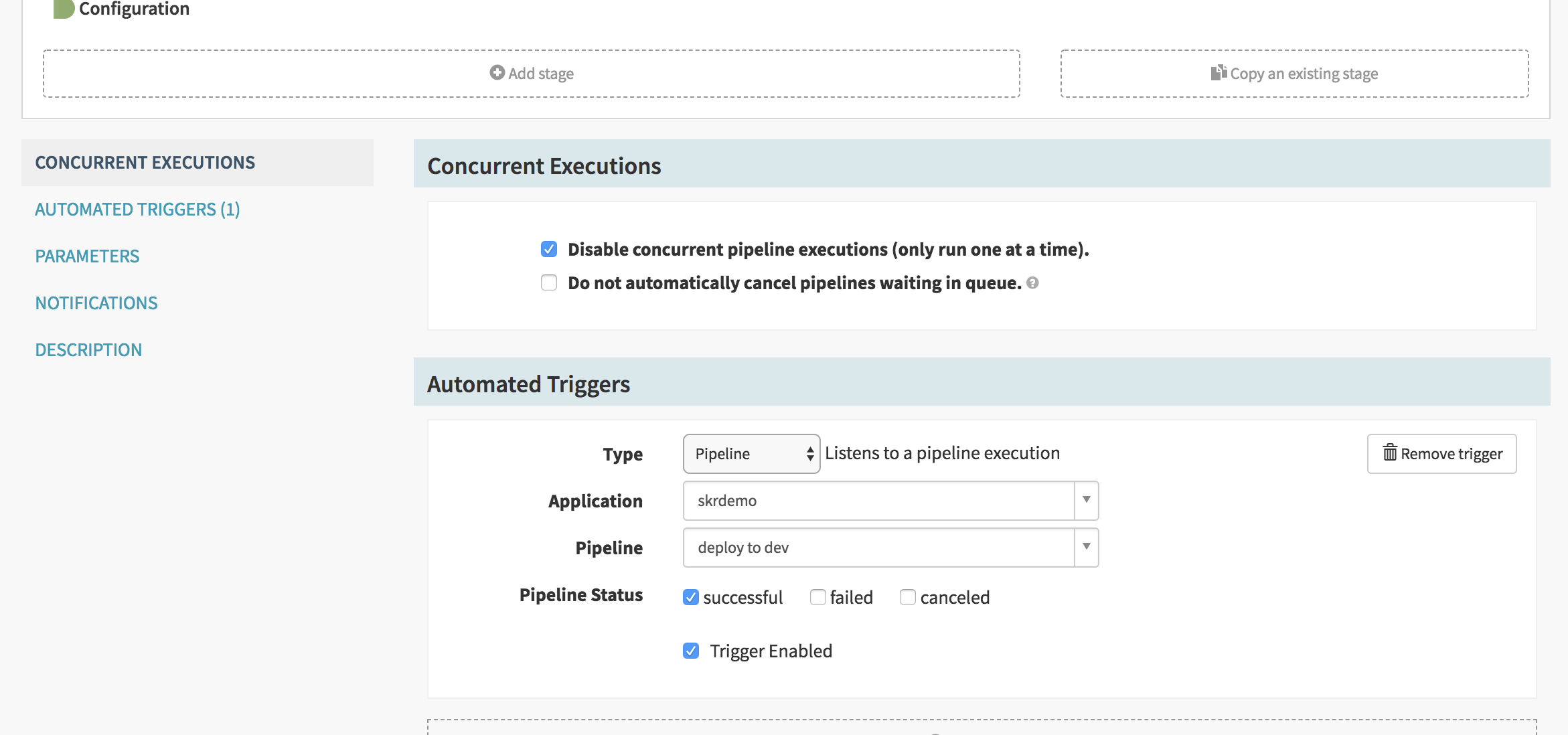Click the Remove trigger button
The width and height of the screenshot is (1568, 735).
(x=1441, y=454)
